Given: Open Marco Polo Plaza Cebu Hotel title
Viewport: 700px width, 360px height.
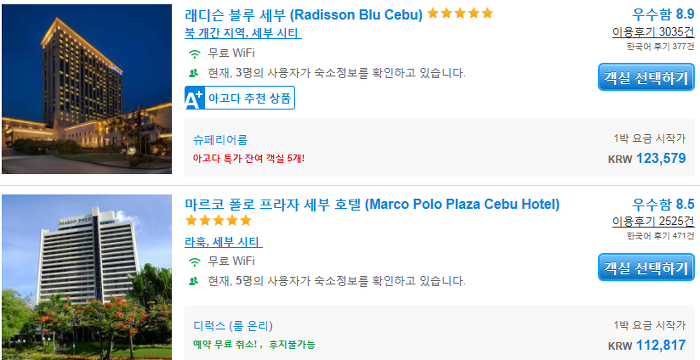Looking at the screenshot, I should pos(372,205).
